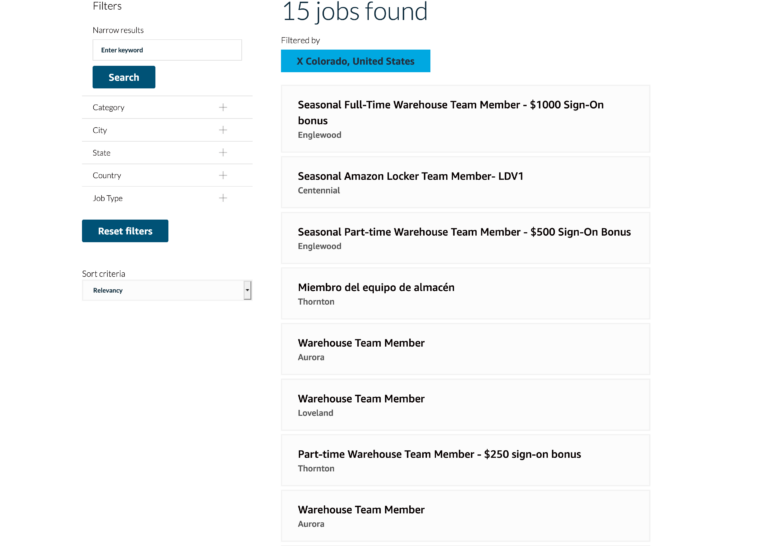Open the Sort criteria Relevancy dropdown
The height and width of the screenshot is (546, 777).
(167, 290)
